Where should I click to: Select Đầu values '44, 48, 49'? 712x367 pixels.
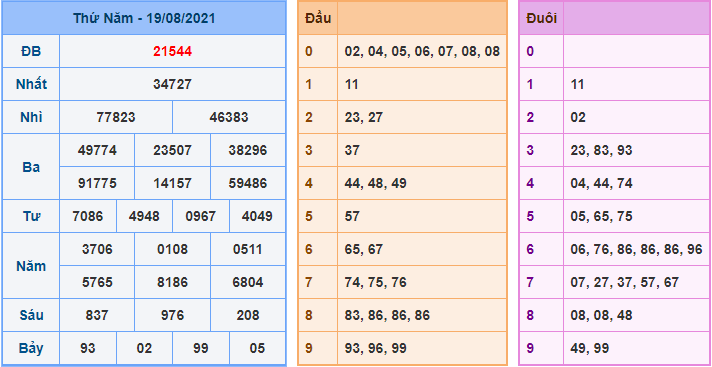tap(376, 183)
